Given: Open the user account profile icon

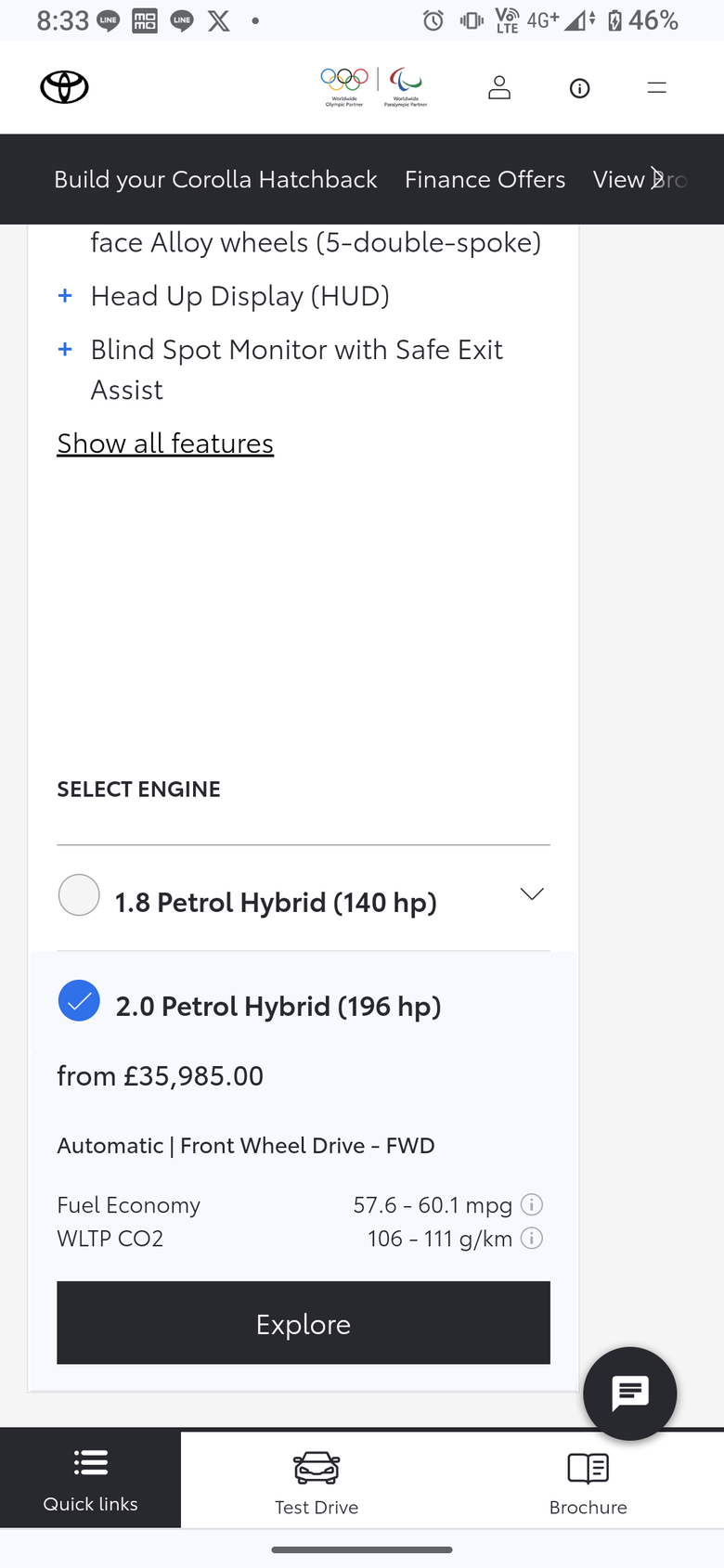Looking at the screenshot, I should click(499, 87).
